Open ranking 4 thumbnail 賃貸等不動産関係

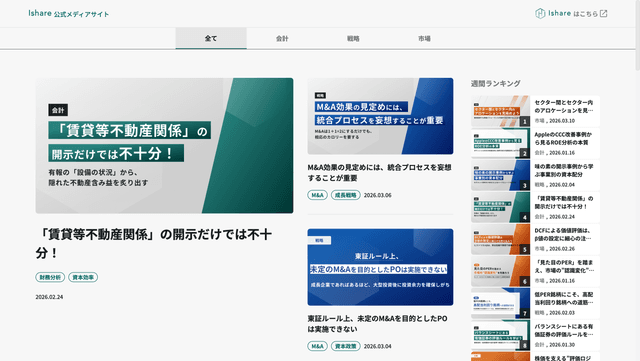(500, 207)
